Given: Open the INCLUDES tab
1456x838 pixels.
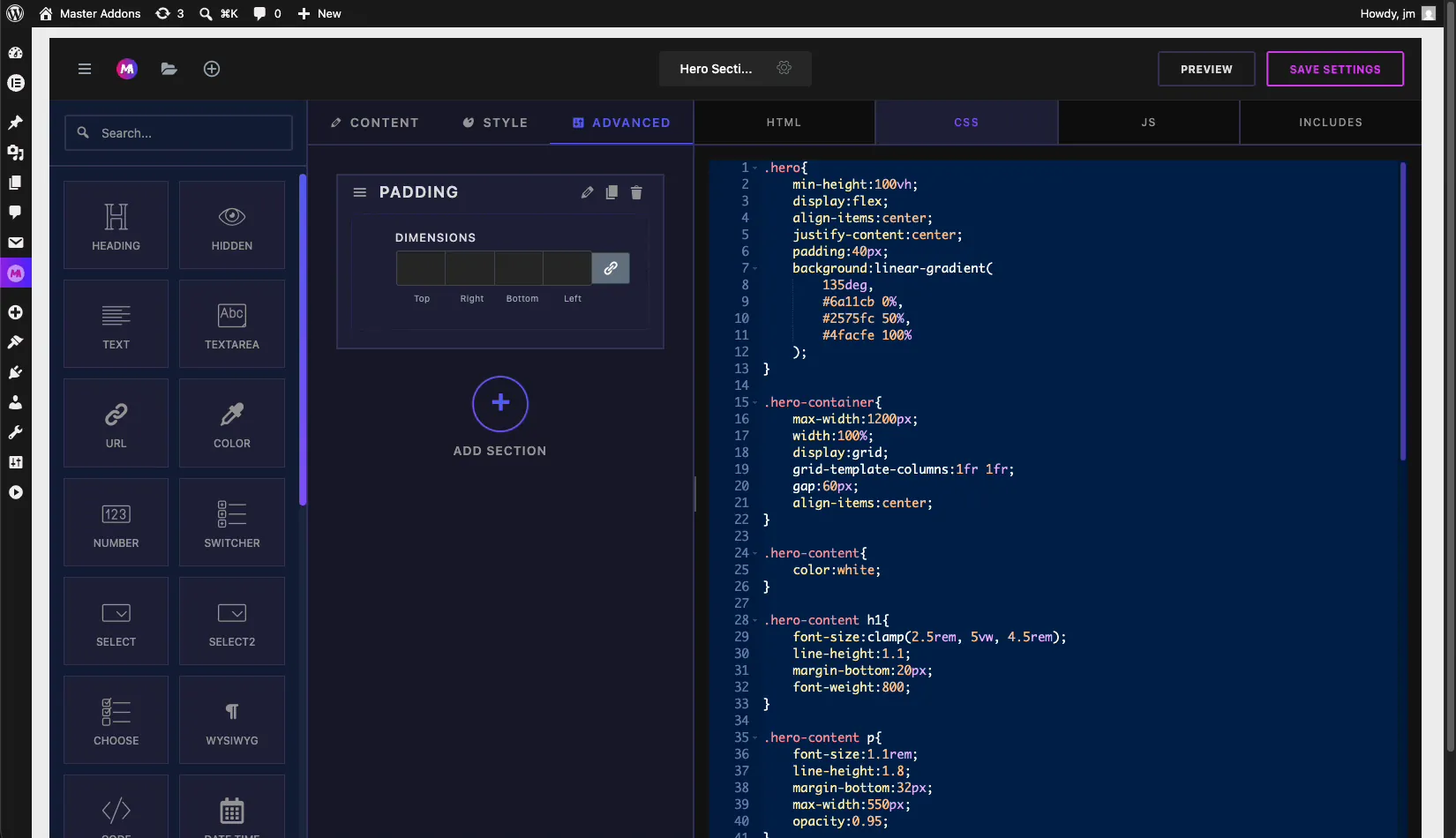Looking at the screenshot, I should 1331,123.
